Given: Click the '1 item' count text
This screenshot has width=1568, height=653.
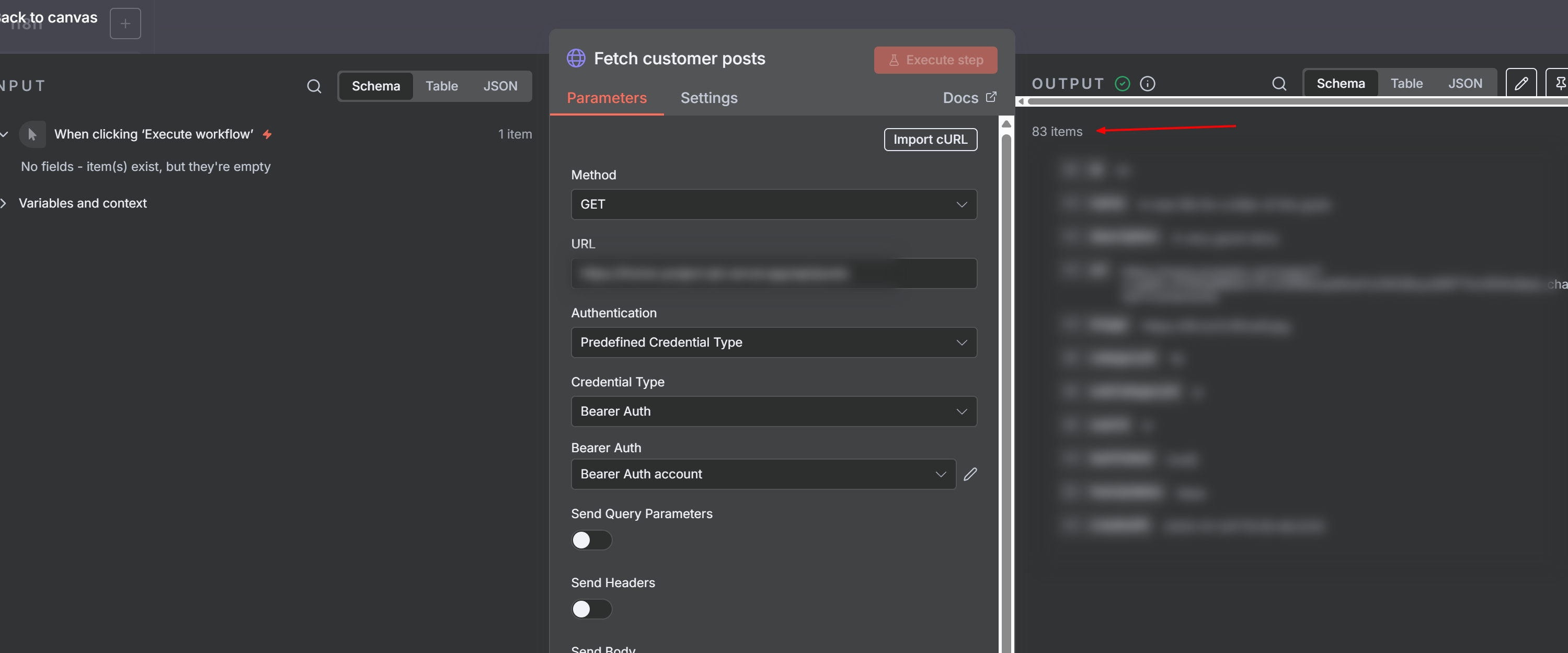Looking at the screenshot, I should coord(514,134).
